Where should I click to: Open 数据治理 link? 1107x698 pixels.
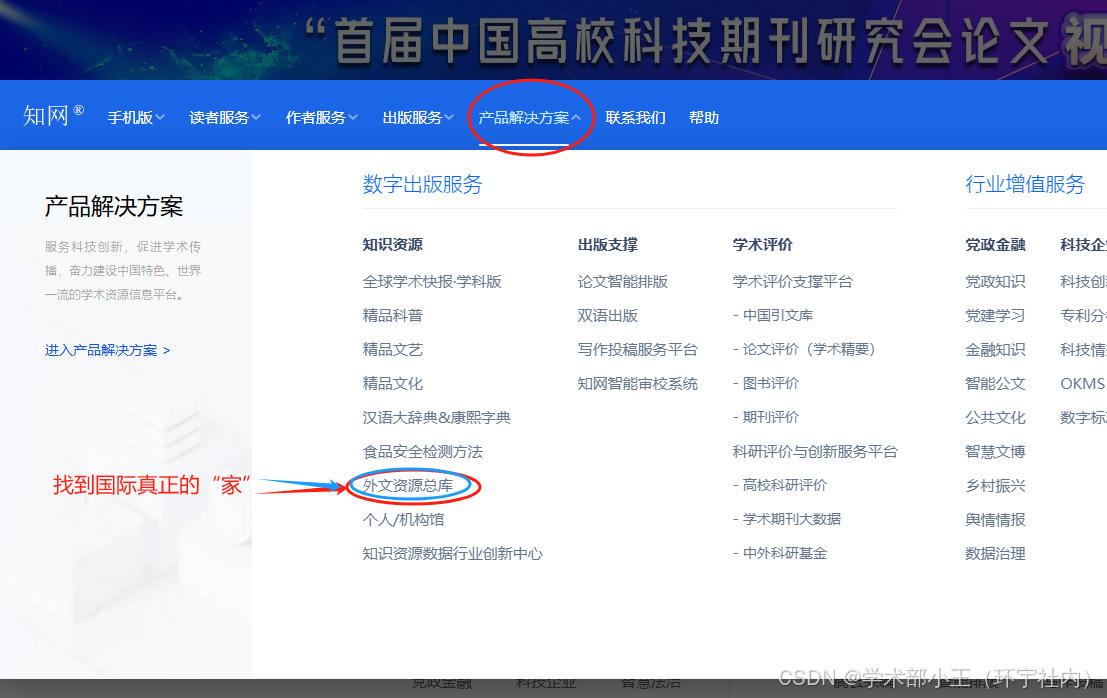(995, 553)
